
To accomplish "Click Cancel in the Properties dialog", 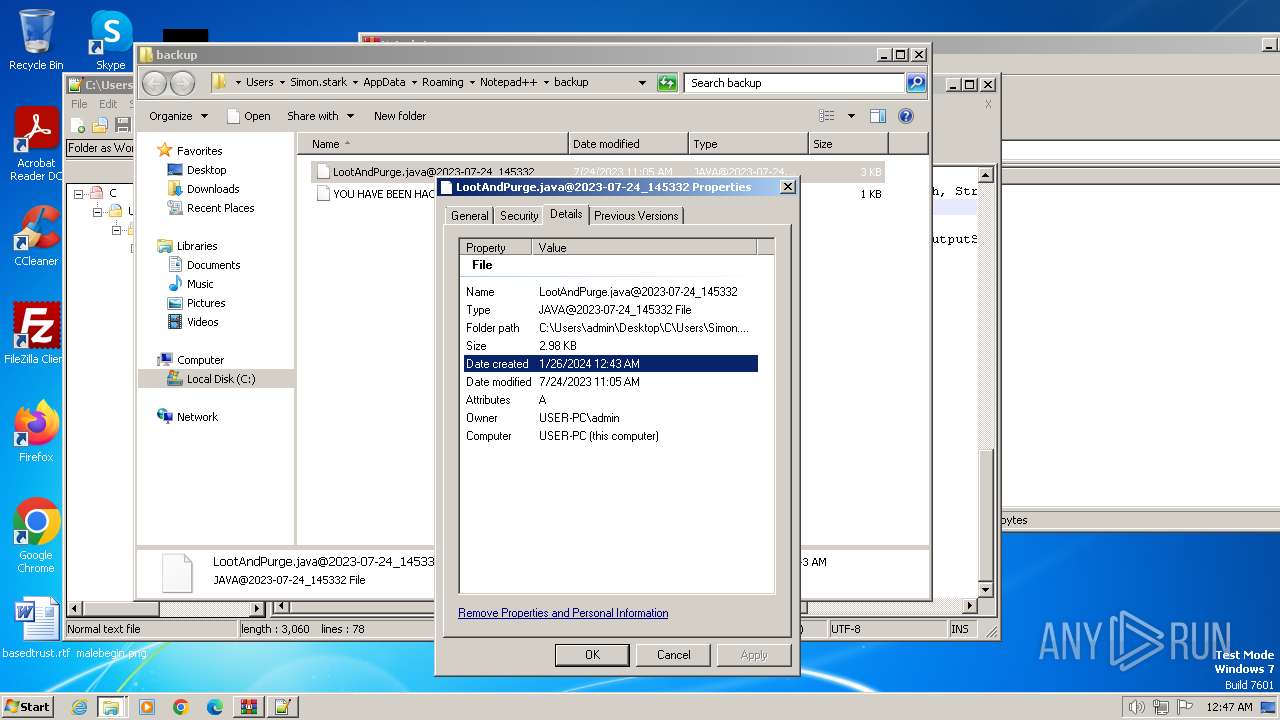I will click(673, 655).
